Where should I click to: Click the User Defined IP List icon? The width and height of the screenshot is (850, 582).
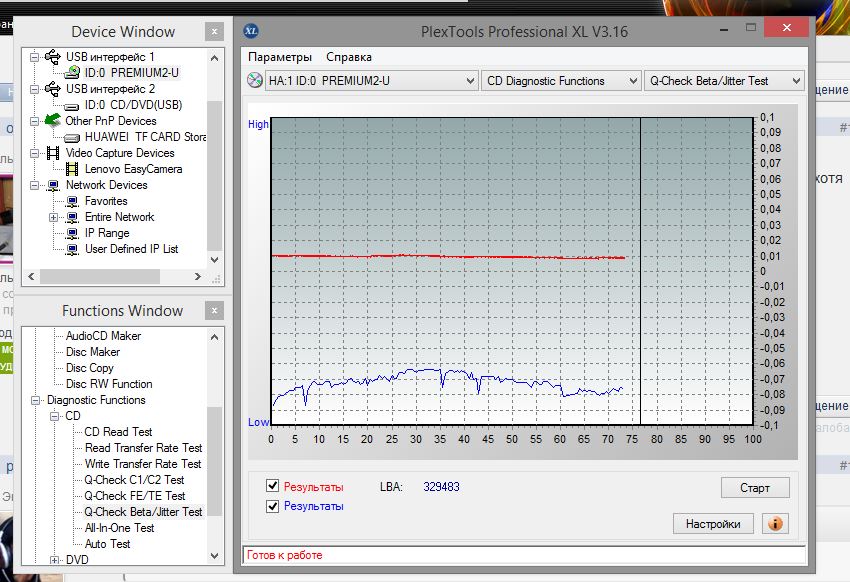click(72, 249)
